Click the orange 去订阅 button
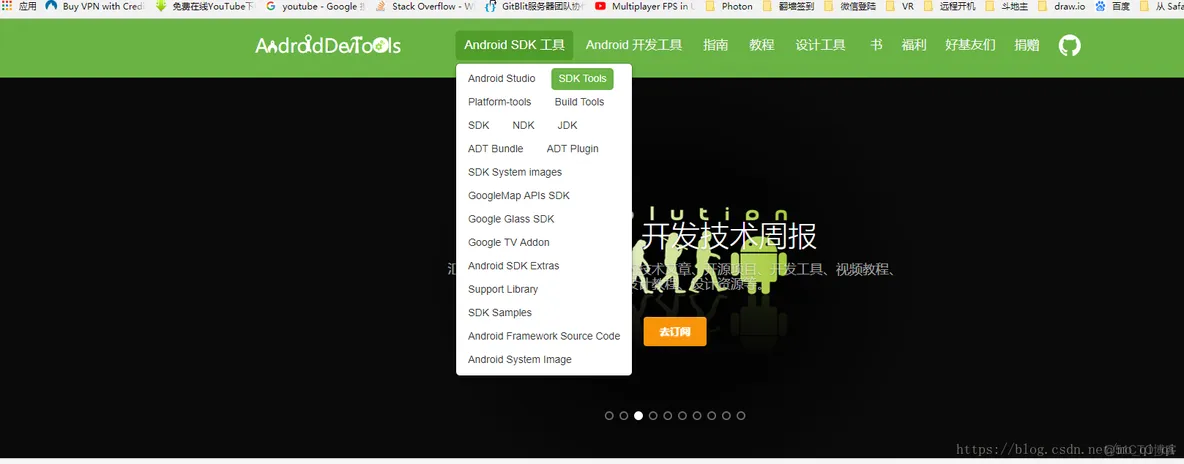Image resolution: width=1184 pixels, height=464 pixels. click(675, 332)
